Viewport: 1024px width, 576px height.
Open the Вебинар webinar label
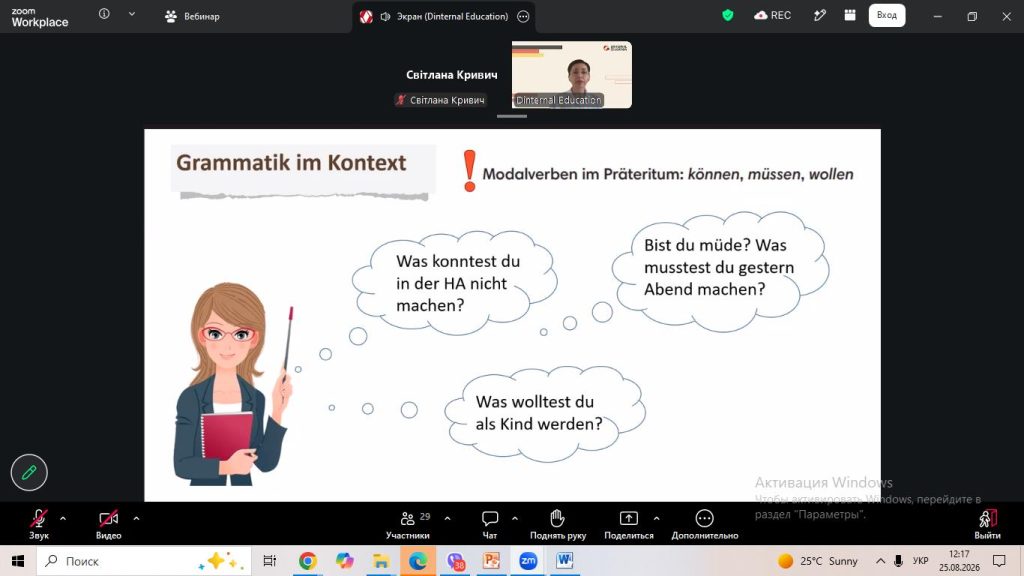click(x=193, y=16)
